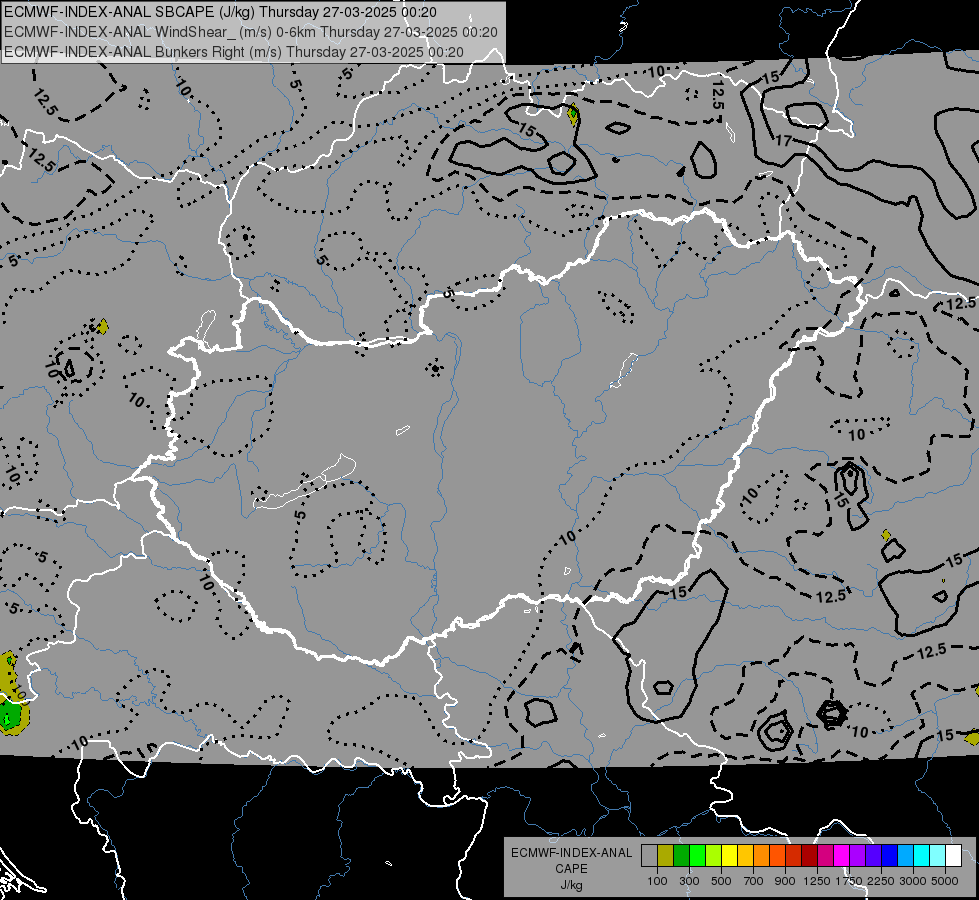The image size is (979, 900).
Task: Click the legend title ECMWF-INDEX-ANAL
Action: click(x=571, y=853)
